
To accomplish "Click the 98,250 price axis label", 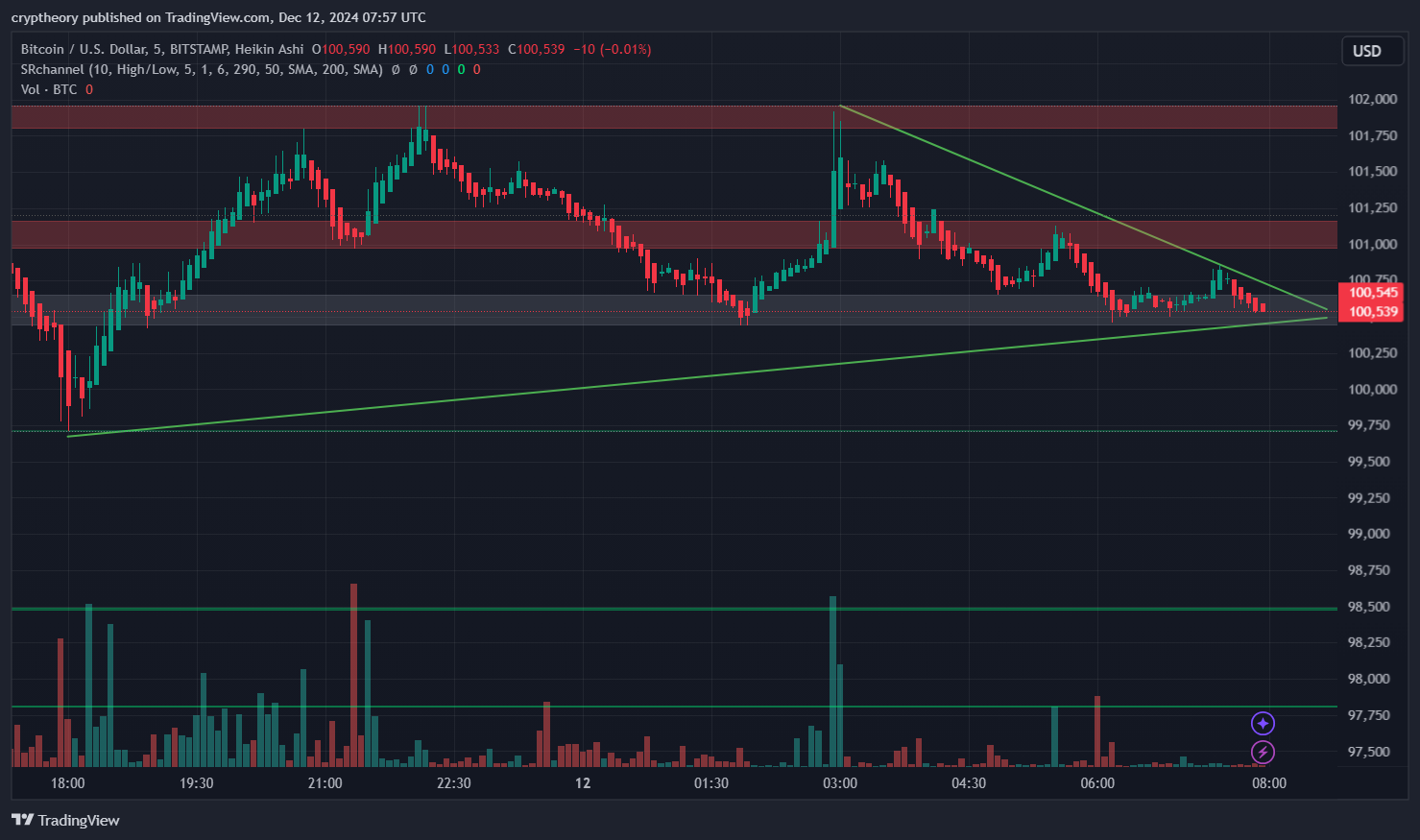I will click(x=1369, y=642).
